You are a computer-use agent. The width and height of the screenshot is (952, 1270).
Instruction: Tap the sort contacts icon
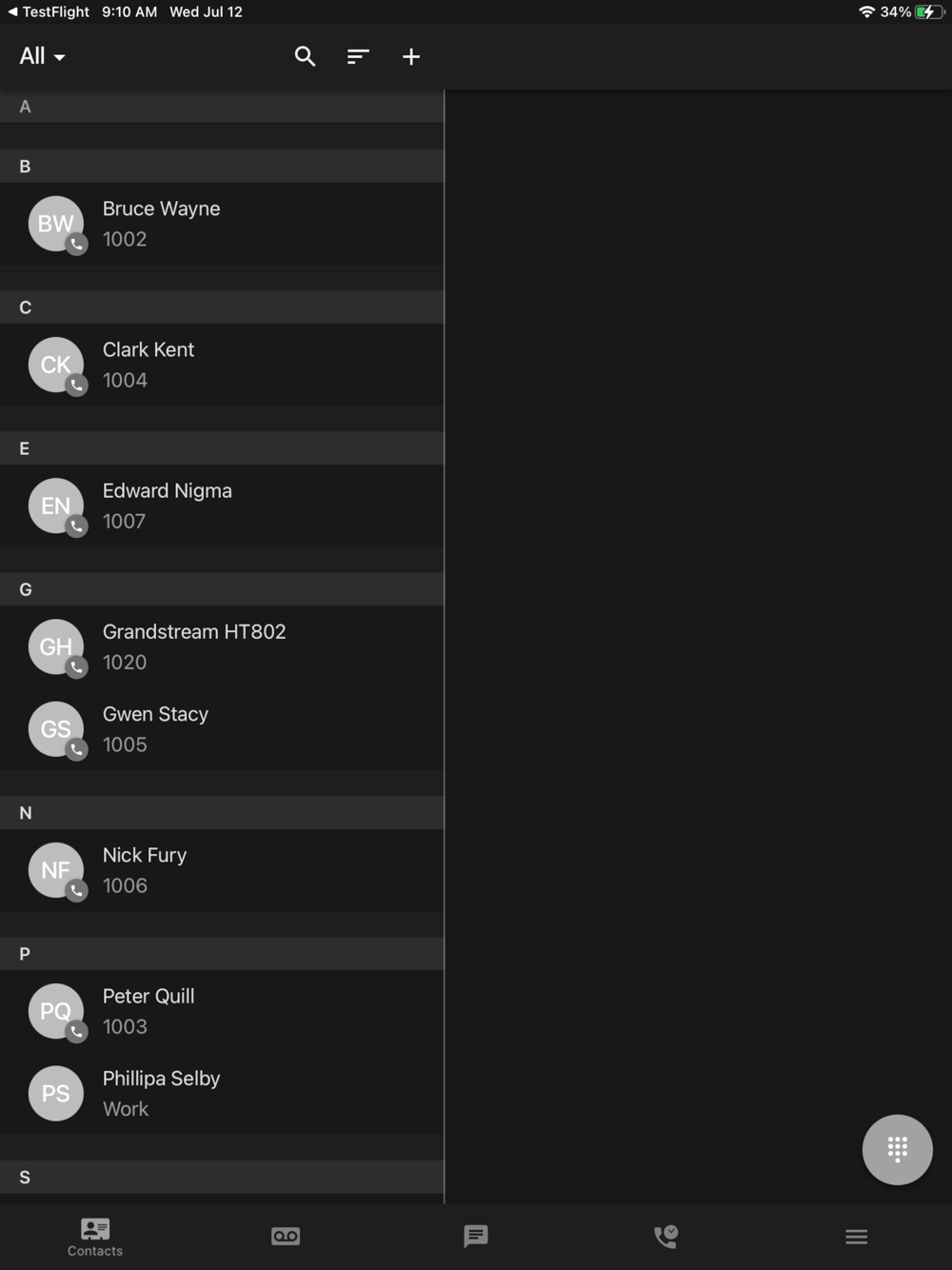pyautogui.click(x=358, y=56)
